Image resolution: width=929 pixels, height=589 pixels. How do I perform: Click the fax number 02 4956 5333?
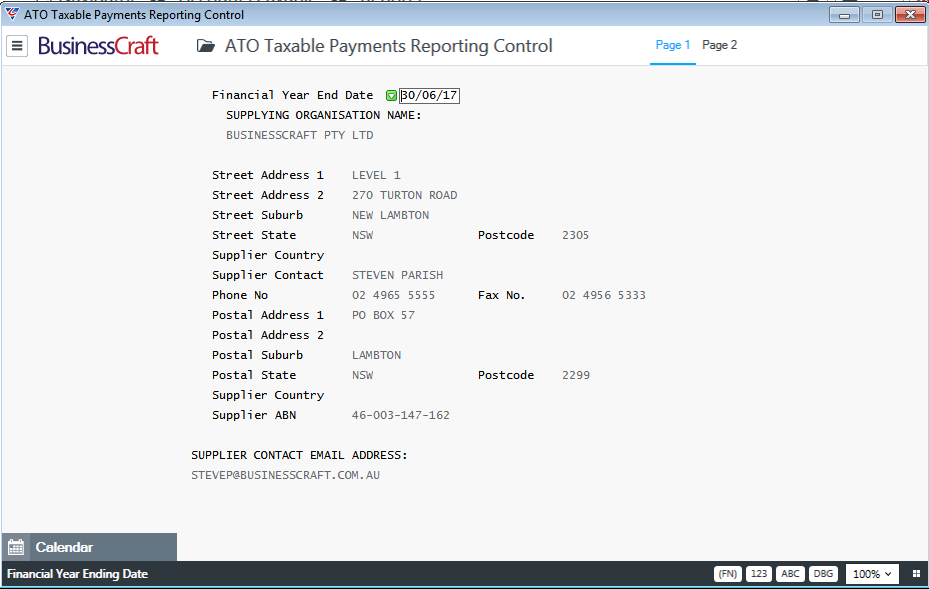604,295
